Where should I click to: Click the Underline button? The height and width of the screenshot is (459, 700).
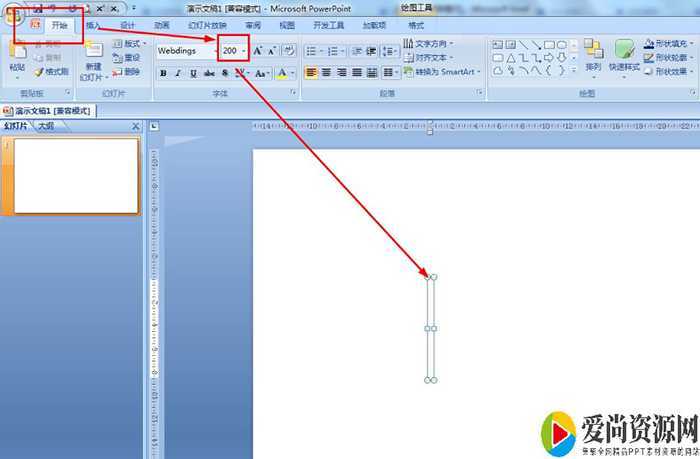pyautogui.click(x=193, y=73)
